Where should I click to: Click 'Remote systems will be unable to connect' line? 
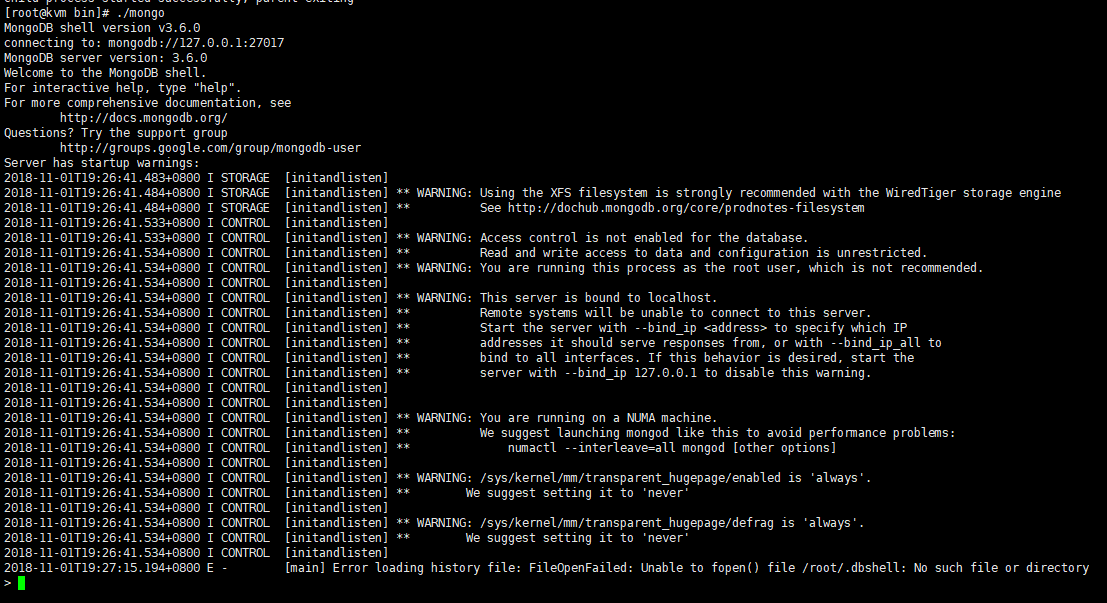(x=676, y=313)
